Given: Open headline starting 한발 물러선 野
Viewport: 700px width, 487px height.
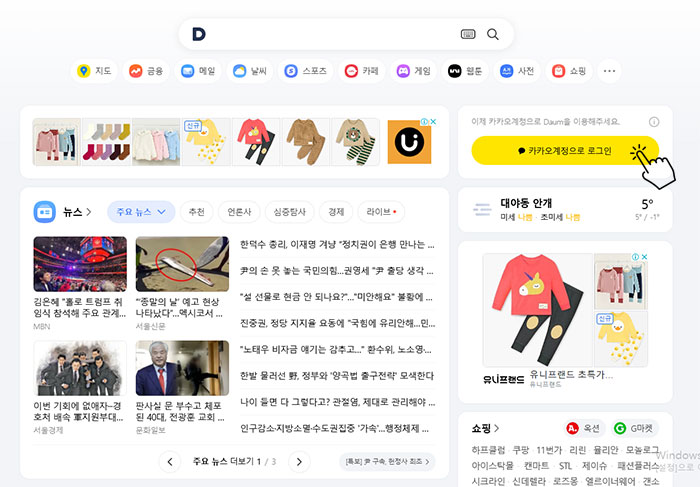Looking at the screenshot, I should [x=337, y=375].
